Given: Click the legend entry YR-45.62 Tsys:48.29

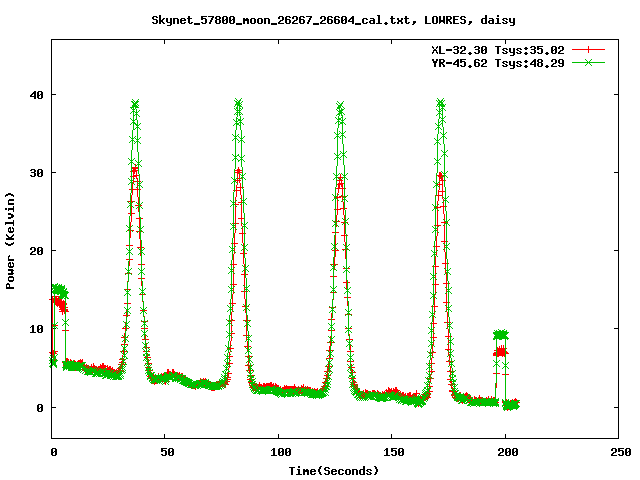Looking at the screenshot, I should click(498, 63).
